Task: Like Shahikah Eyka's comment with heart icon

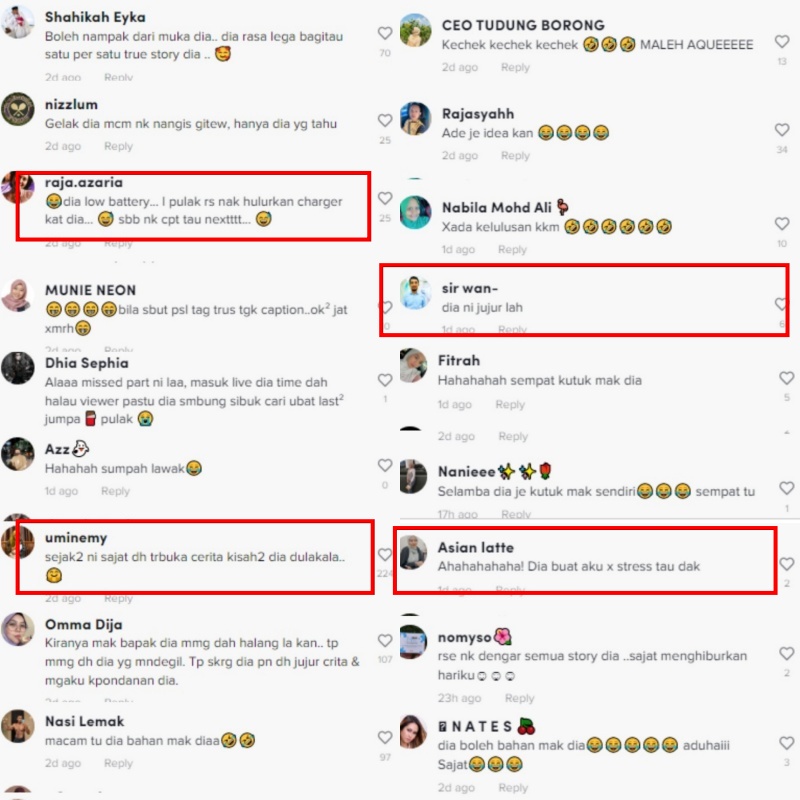Action: [x=385, y=33]
